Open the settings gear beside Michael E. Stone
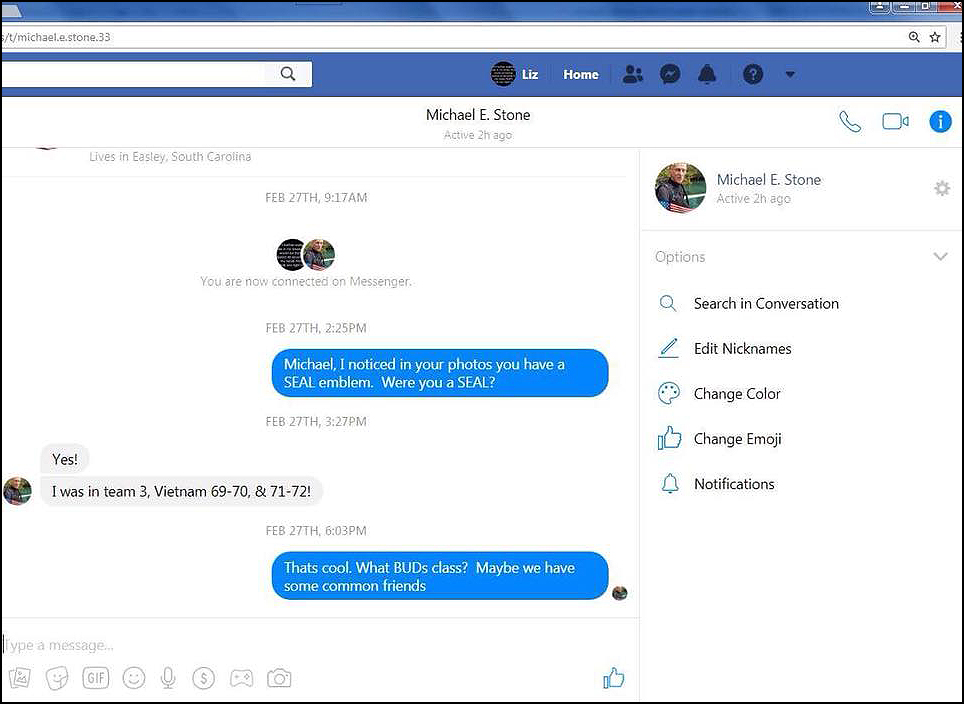The image size is (964, 704). tap(941, 188)
